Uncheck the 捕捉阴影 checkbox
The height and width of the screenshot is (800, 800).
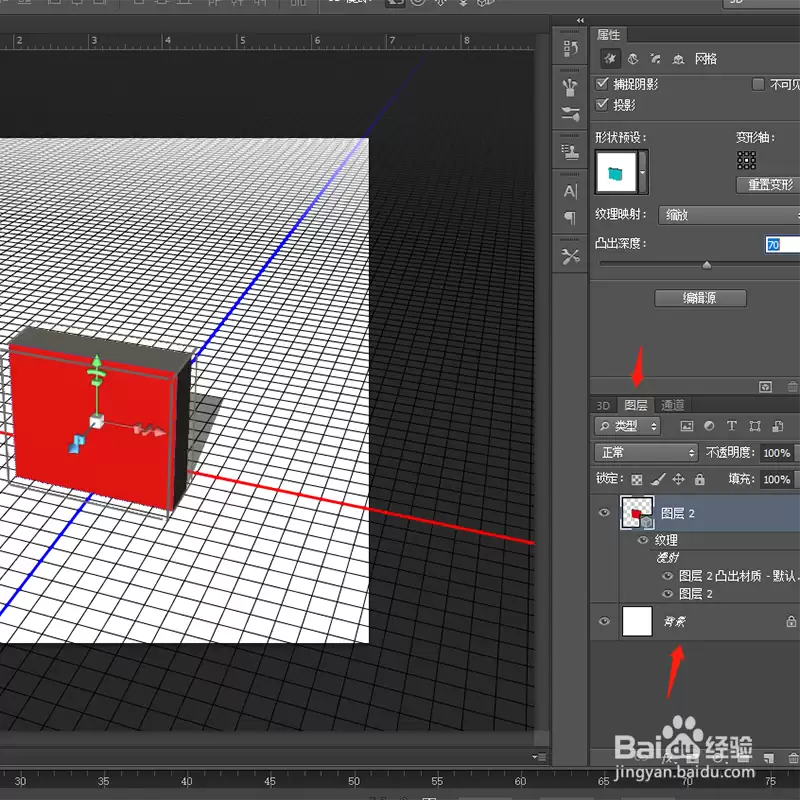602,84
